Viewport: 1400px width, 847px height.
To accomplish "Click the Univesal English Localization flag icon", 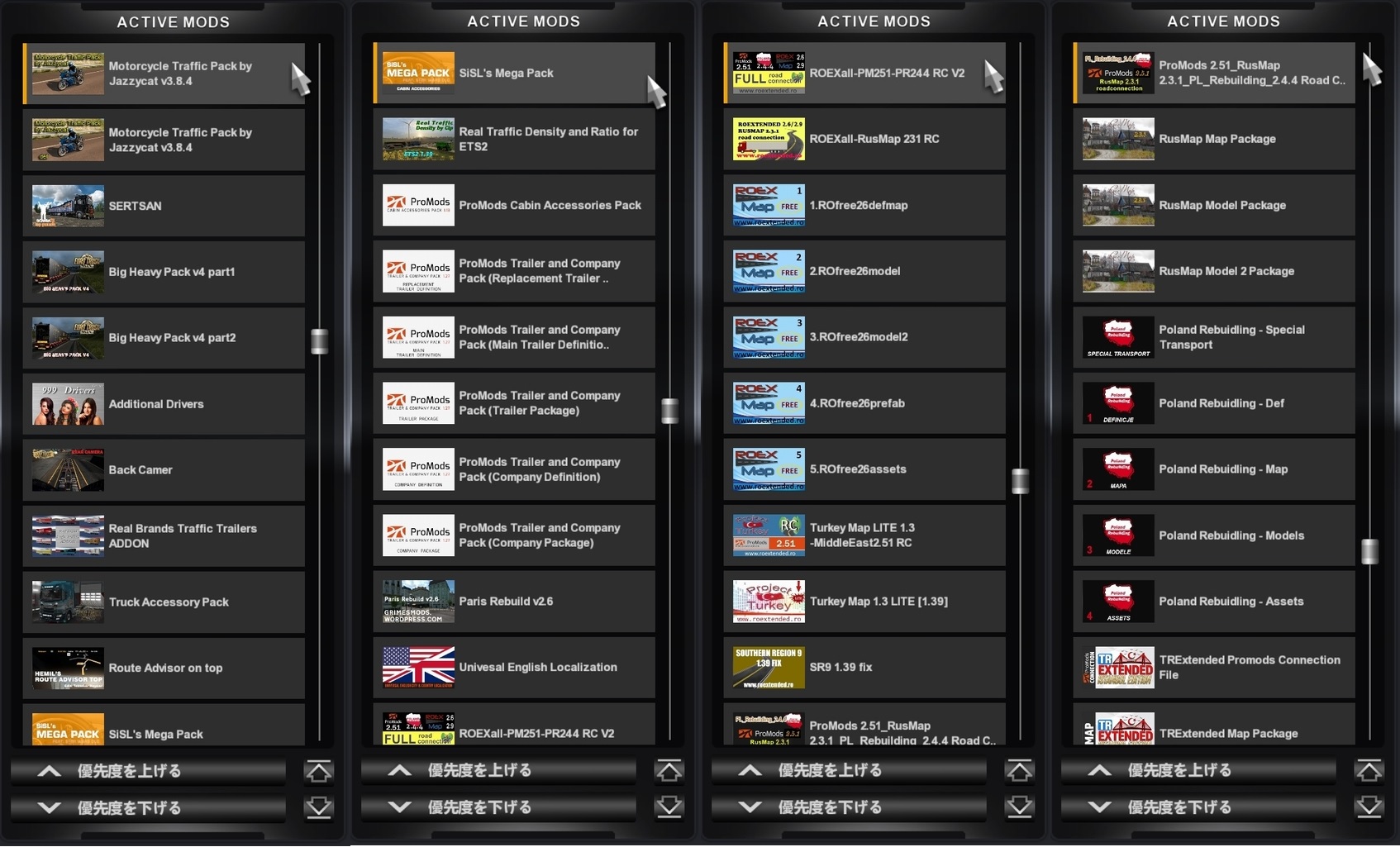I will point(418,667).
